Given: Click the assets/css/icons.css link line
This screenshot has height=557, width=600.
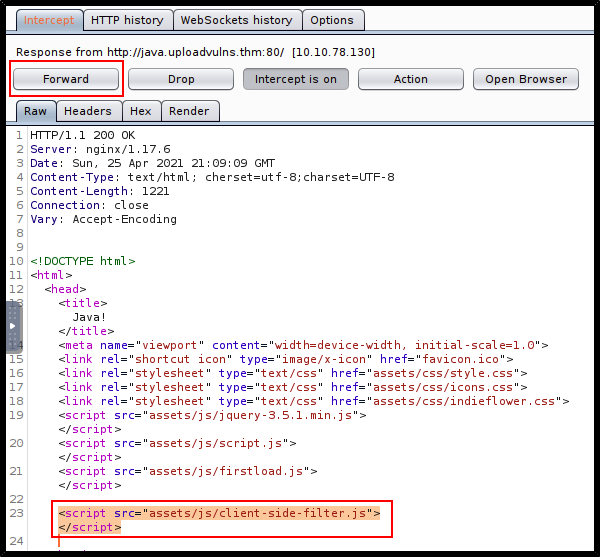Looking at the screenshot, I should click(x=293, y=387).
